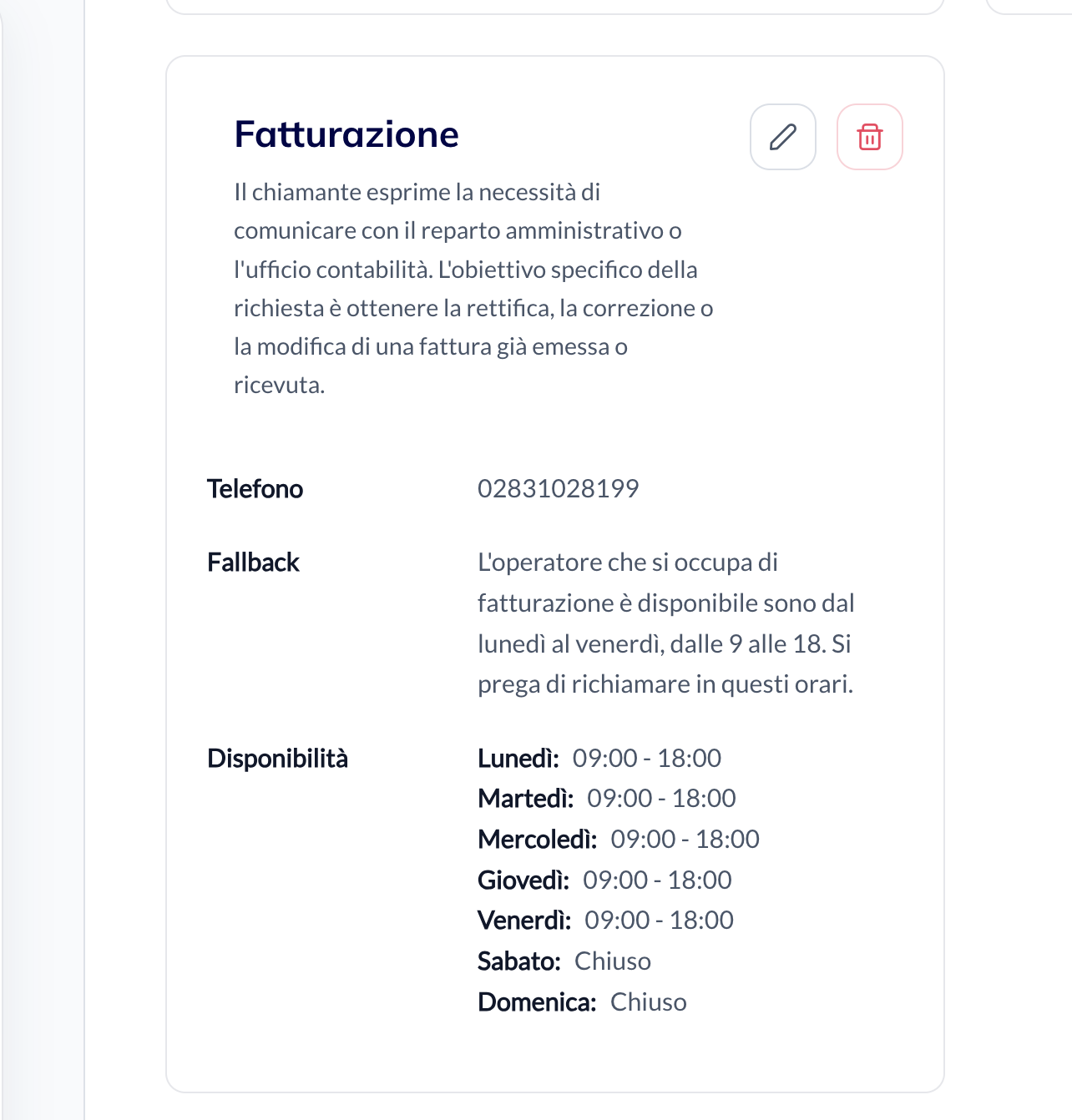Click the Mercoledì day label
This screenshot has height=1120, width=1072.
tap(537, 840)
